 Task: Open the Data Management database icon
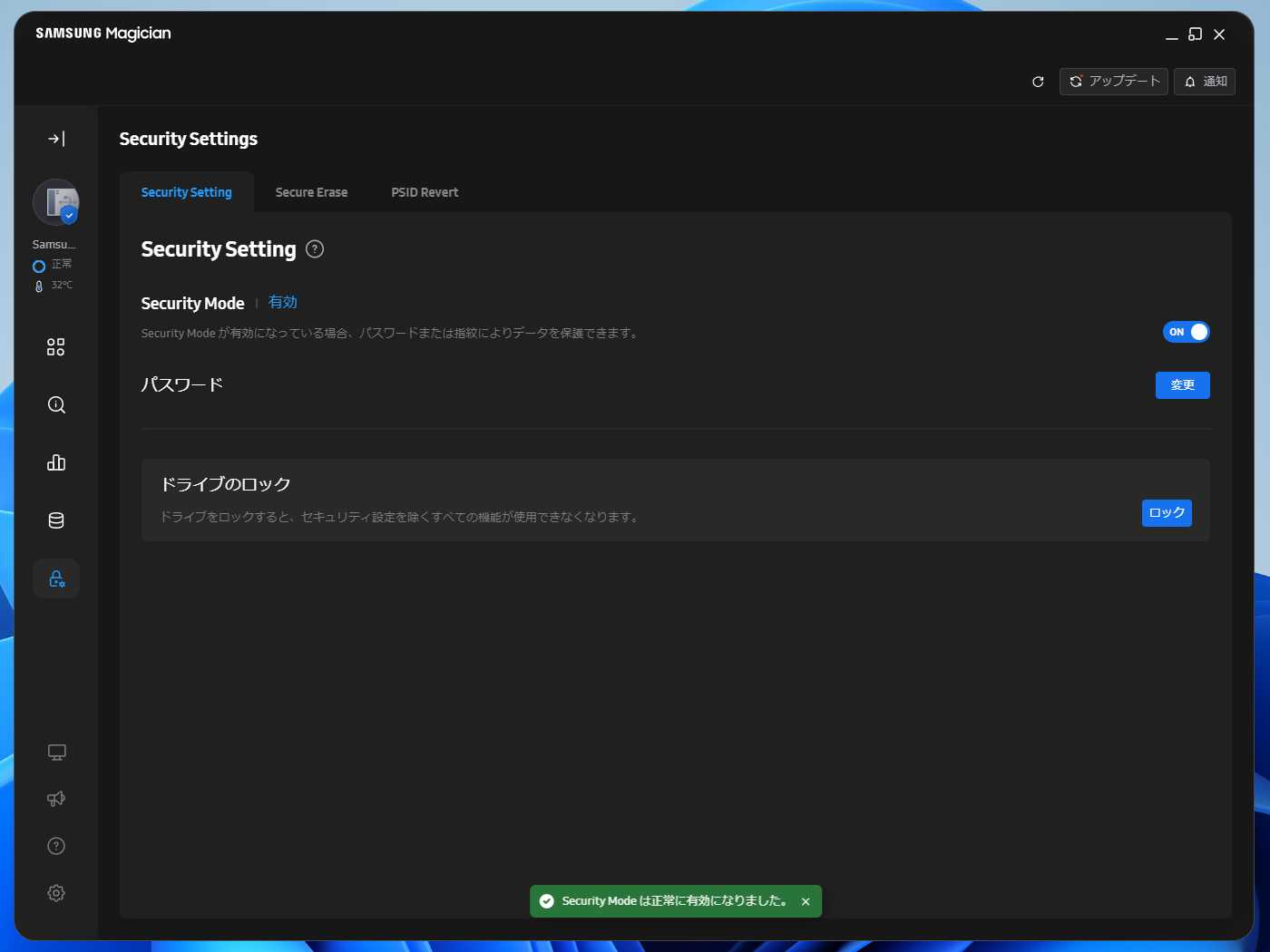click(x=56, y=520)
